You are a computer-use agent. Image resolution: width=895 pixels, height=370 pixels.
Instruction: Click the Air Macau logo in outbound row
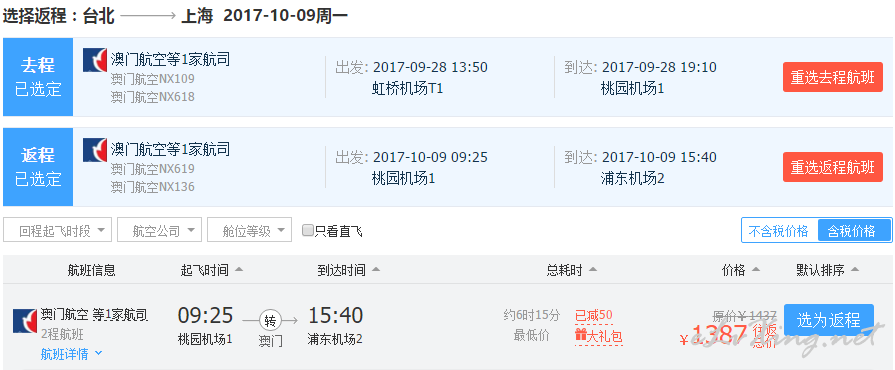[x=95, y=60]
